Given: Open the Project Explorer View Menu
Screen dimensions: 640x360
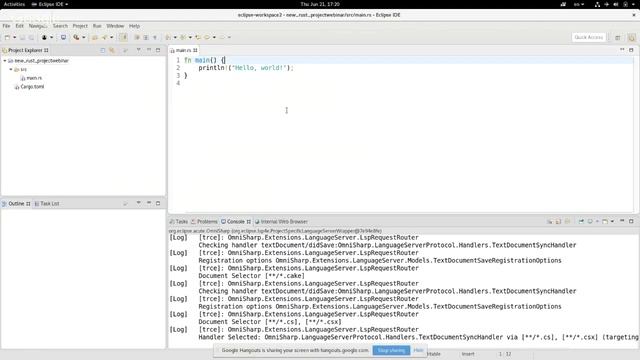Looking at the screenshot, I should pos(138,50).
